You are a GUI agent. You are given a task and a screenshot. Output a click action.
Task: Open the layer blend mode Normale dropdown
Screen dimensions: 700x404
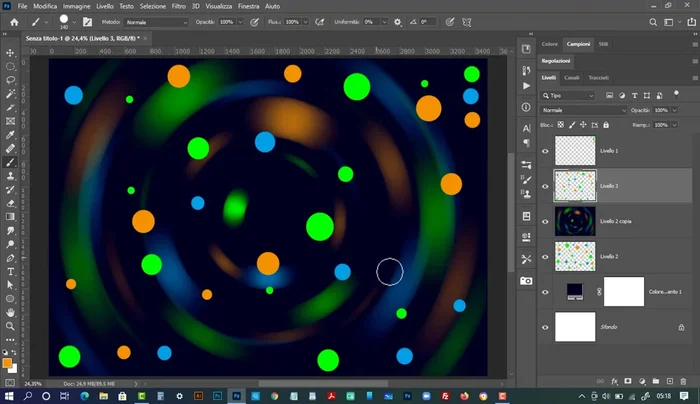583,110
